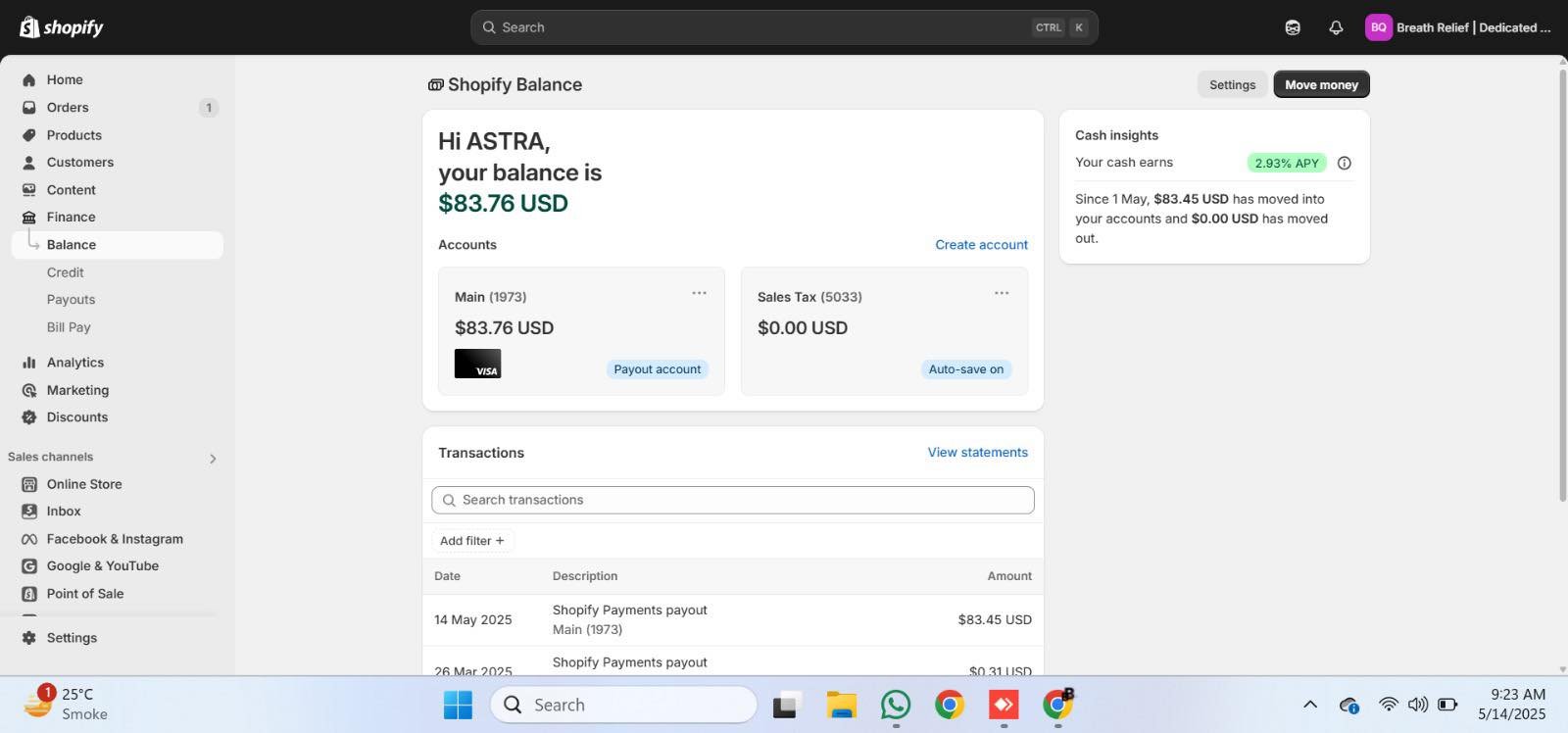Click the BQ store avatar

1379,27
